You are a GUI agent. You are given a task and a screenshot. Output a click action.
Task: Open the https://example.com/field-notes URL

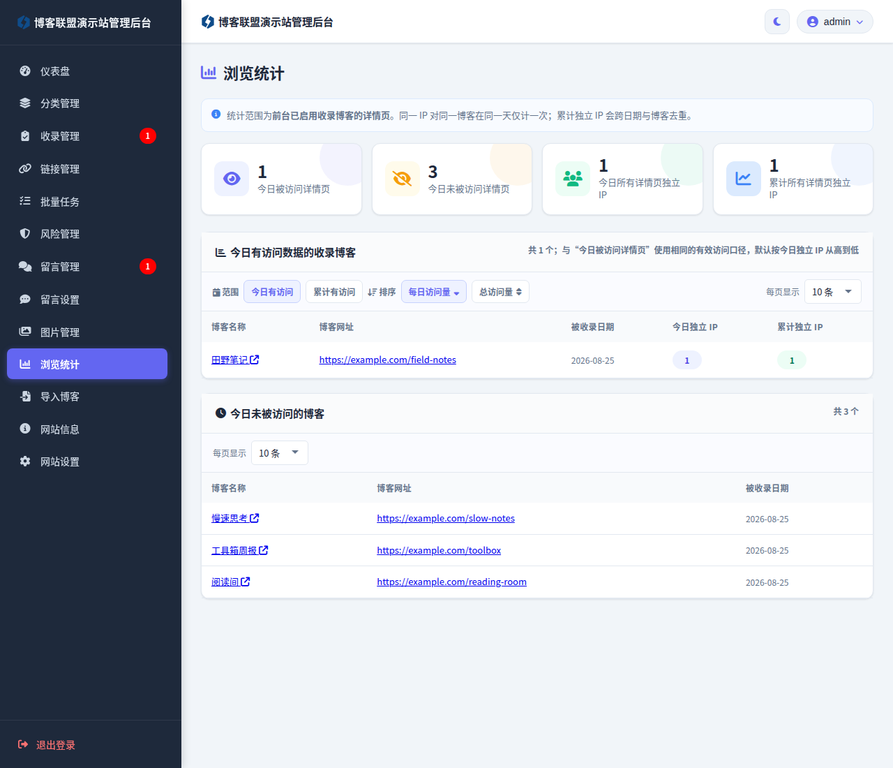coord(387,360)
